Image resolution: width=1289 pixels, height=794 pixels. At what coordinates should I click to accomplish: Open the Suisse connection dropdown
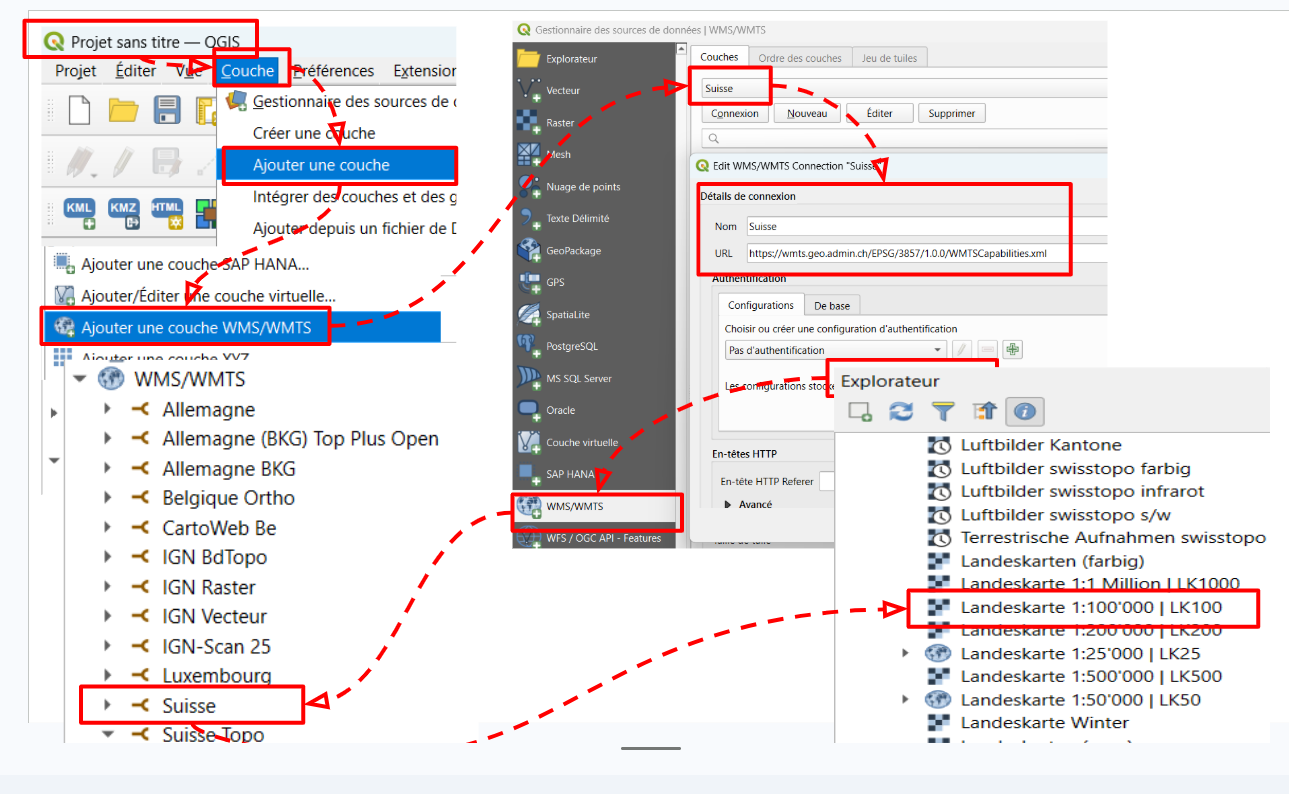pyautogui.click(x=904, y=88)
